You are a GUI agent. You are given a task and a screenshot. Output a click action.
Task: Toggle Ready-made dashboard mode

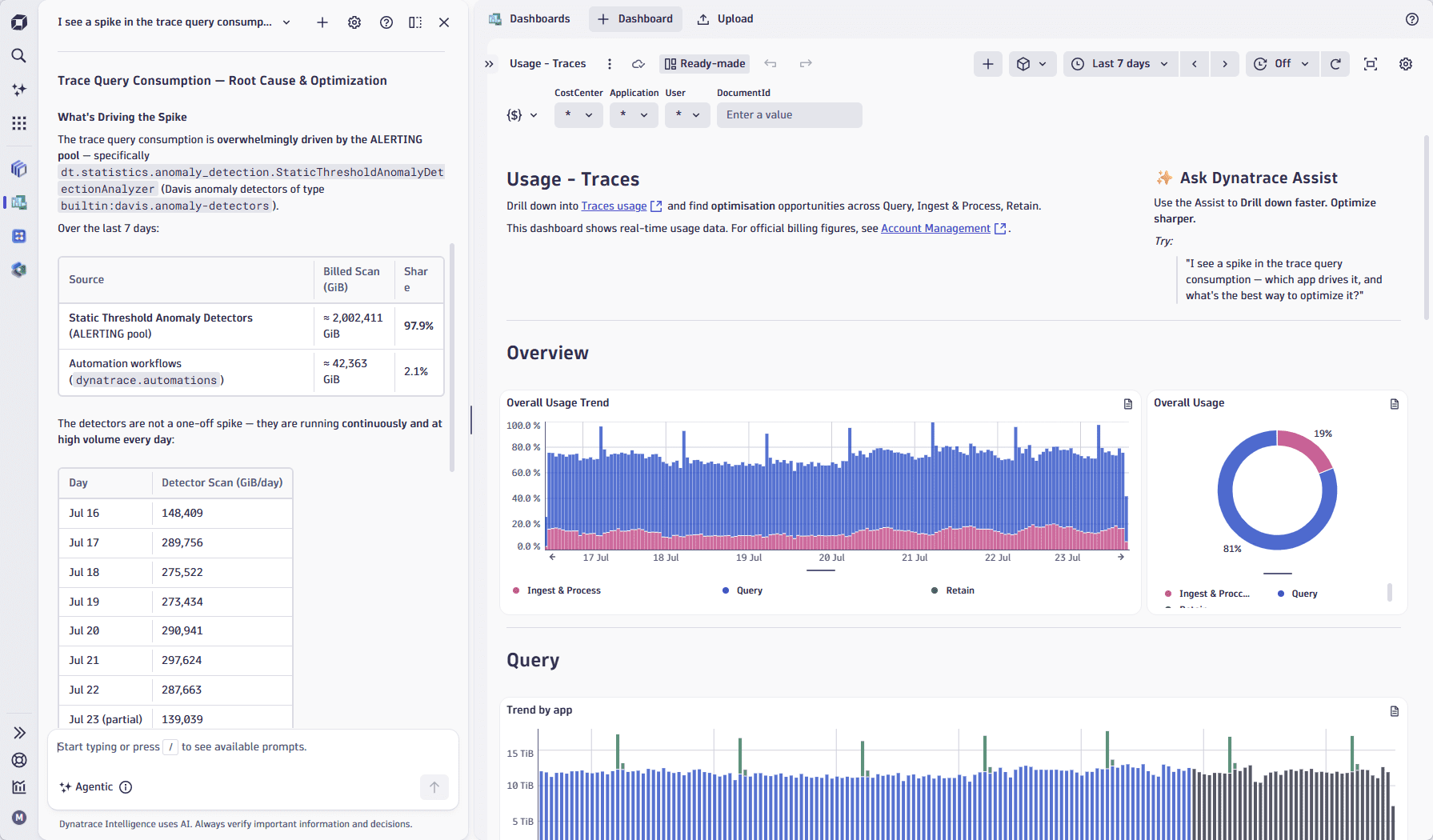tap(705, 64)
